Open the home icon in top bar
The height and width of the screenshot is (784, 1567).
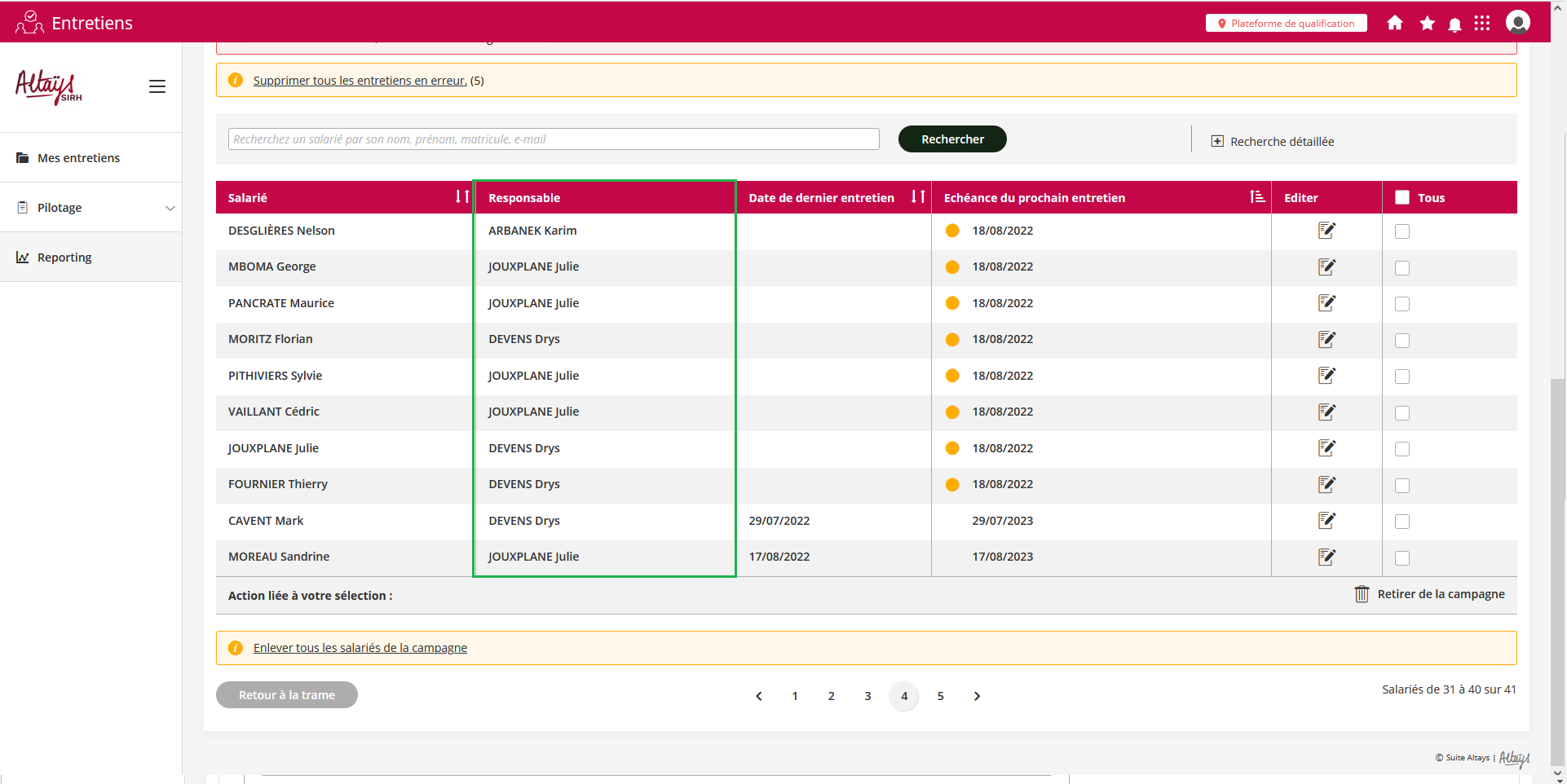click(x=1394, y=23)
